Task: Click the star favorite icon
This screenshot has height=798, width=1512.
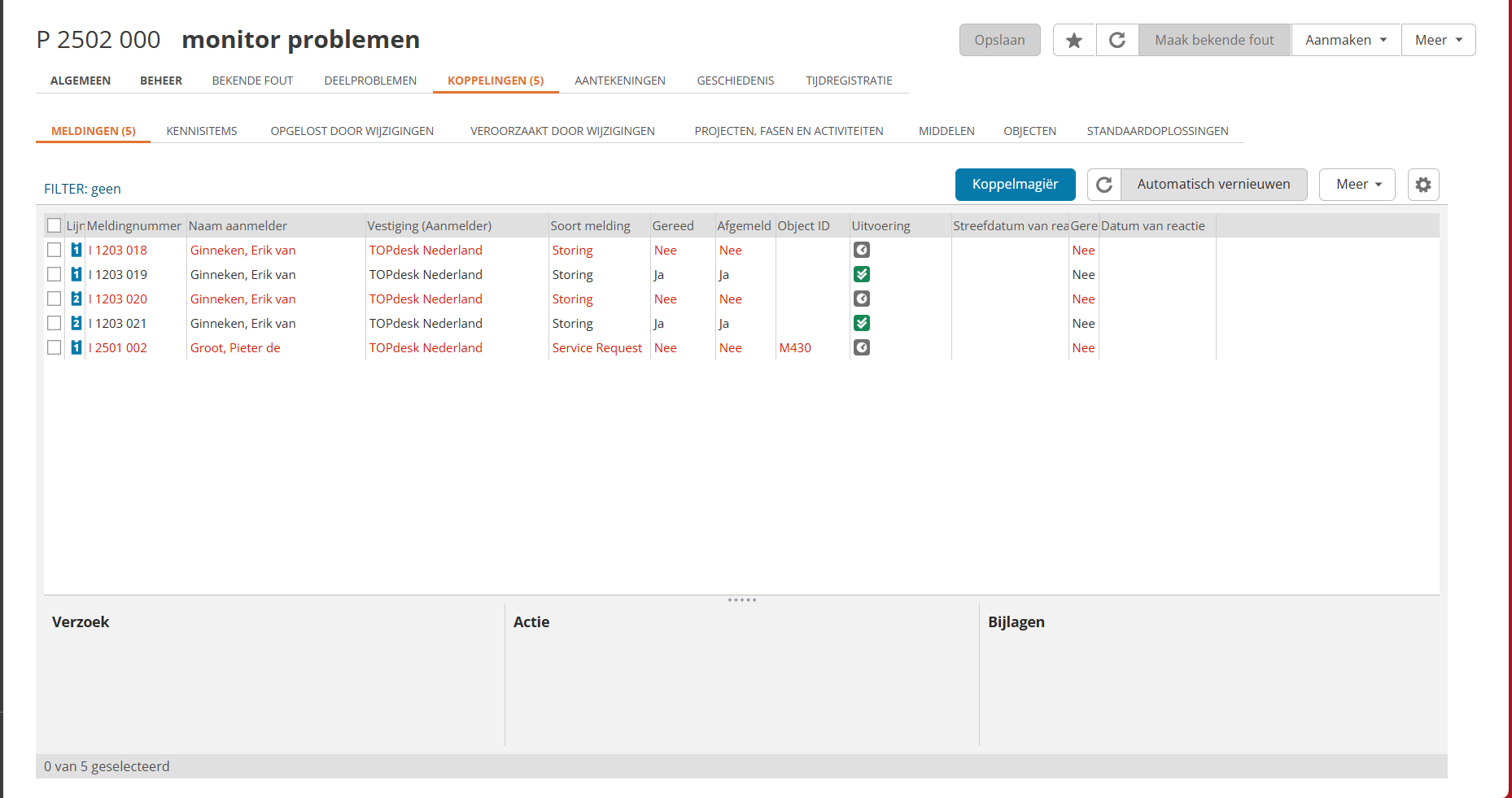Action: click(1074, 40)
